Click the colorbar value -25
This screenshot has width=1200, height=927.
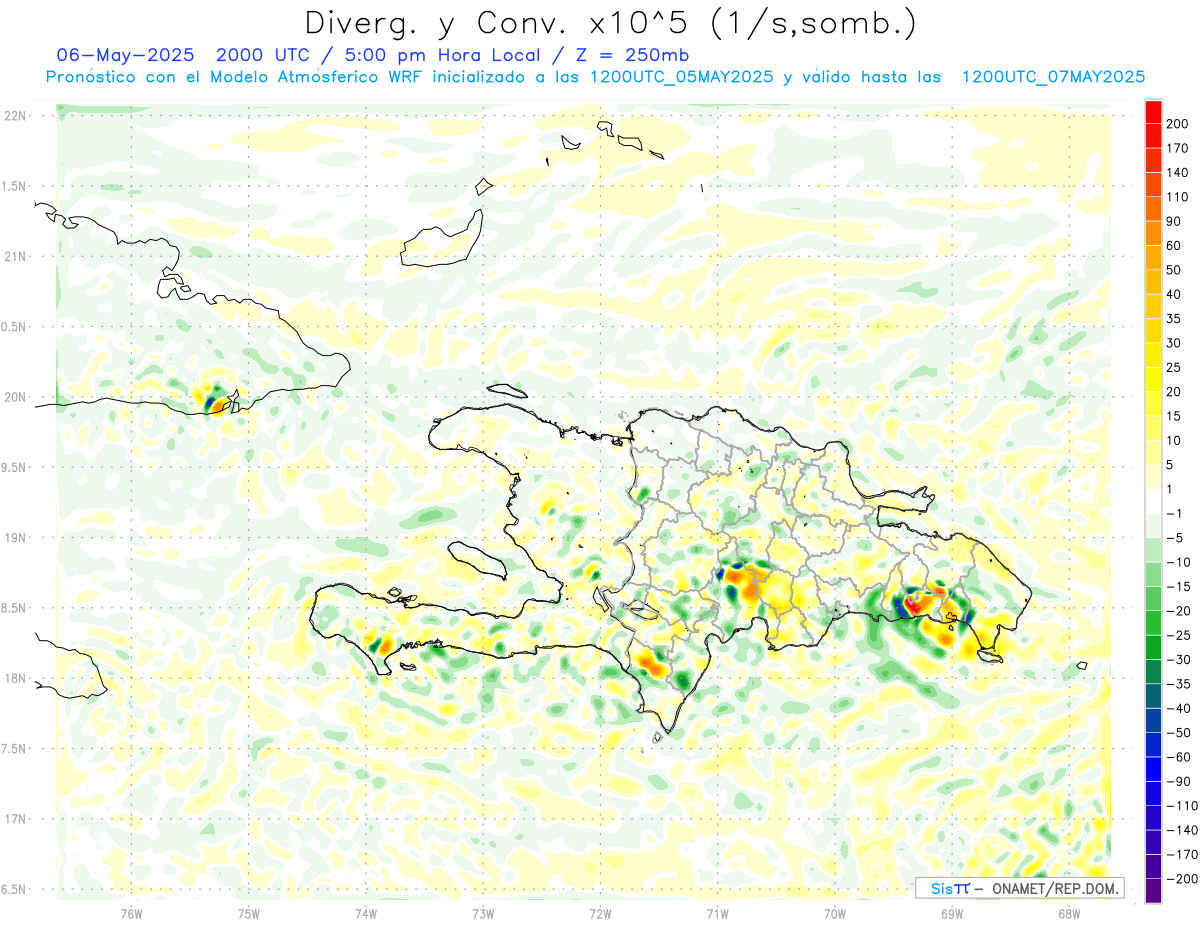tap(1177, 635)
